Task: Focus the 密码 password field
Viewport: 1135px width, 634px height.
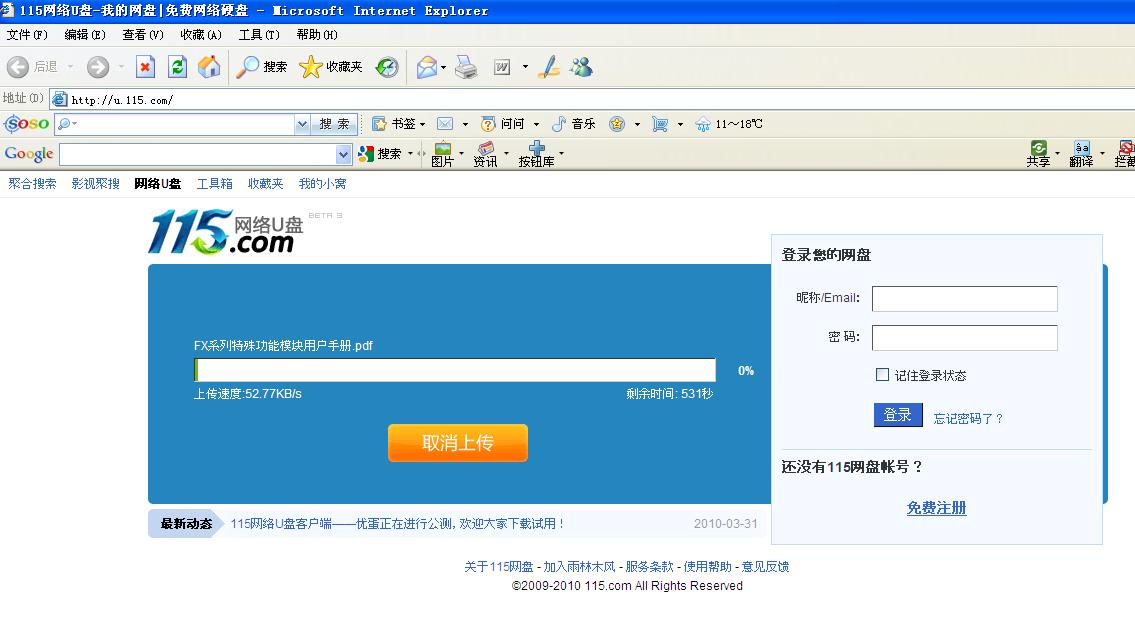Action: (964, 337)
